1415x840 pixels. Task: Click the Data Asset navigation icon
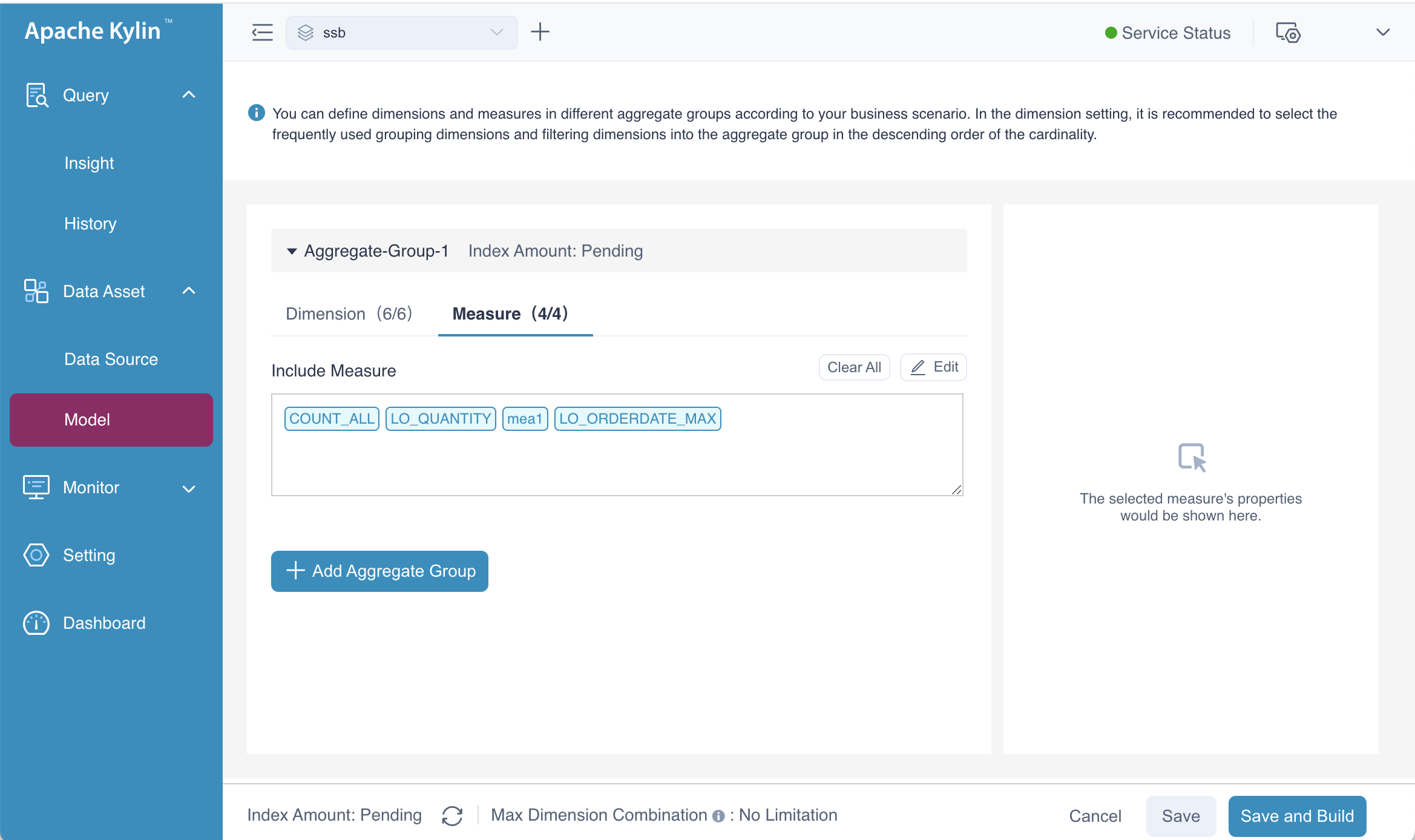pyautogui.click(x=36, y=291)
